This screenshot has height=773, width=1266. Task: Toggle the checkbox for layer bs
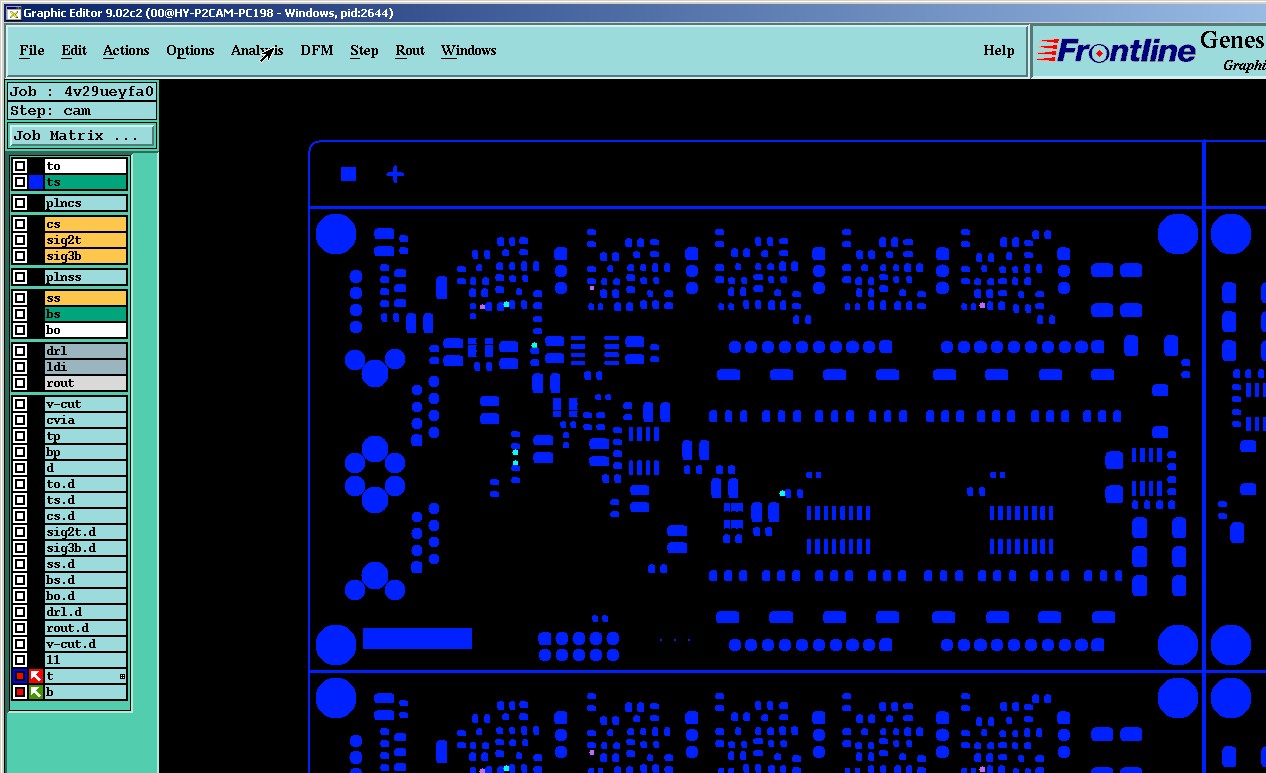coord(20,314)
